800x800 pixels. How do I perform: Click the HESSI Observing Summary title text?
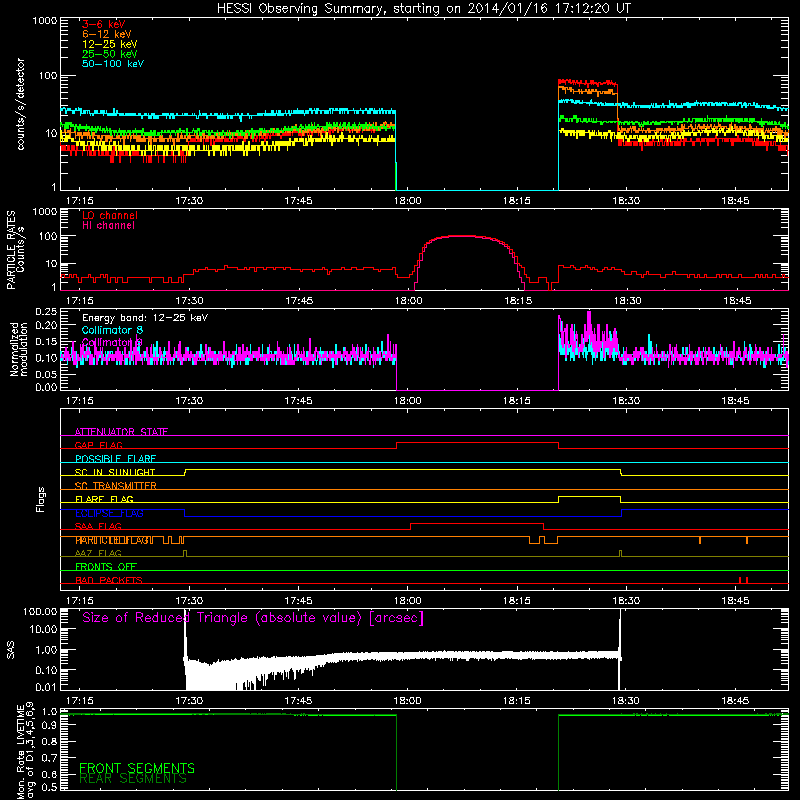(424, 9)
